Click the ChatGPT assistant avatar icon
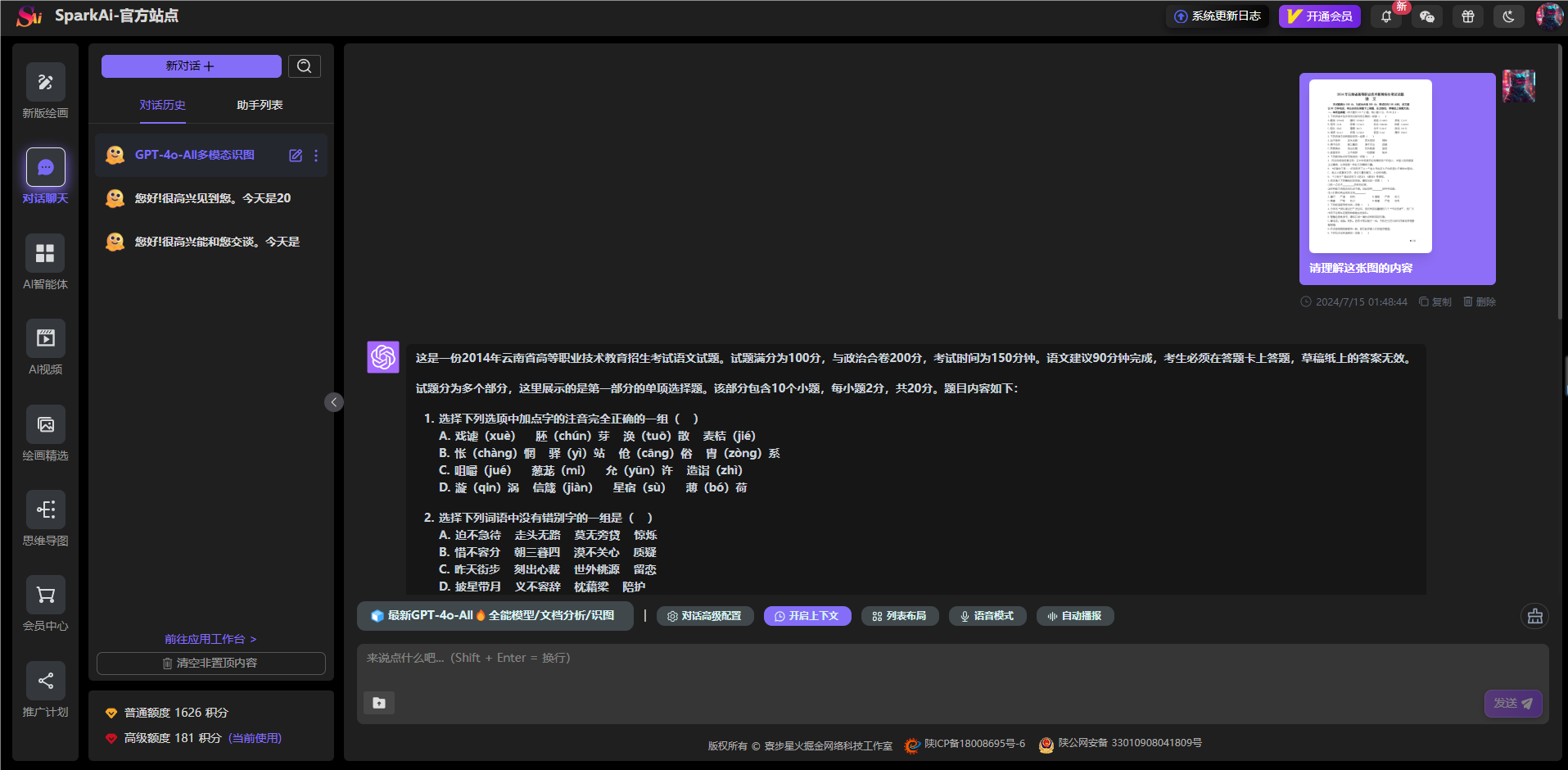The height and width of the screenshot is (770, 1568). tap(383, 357)
